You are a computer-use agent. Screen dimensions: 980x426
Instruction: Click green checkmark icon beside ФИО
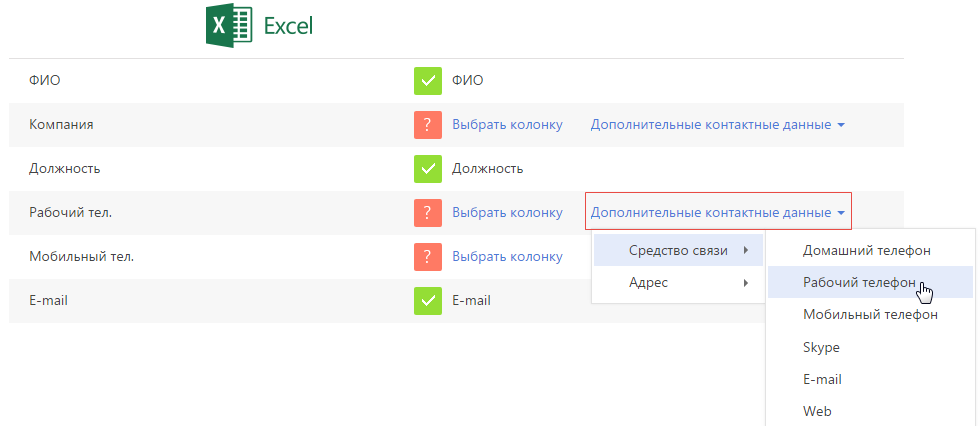(428, 81)
